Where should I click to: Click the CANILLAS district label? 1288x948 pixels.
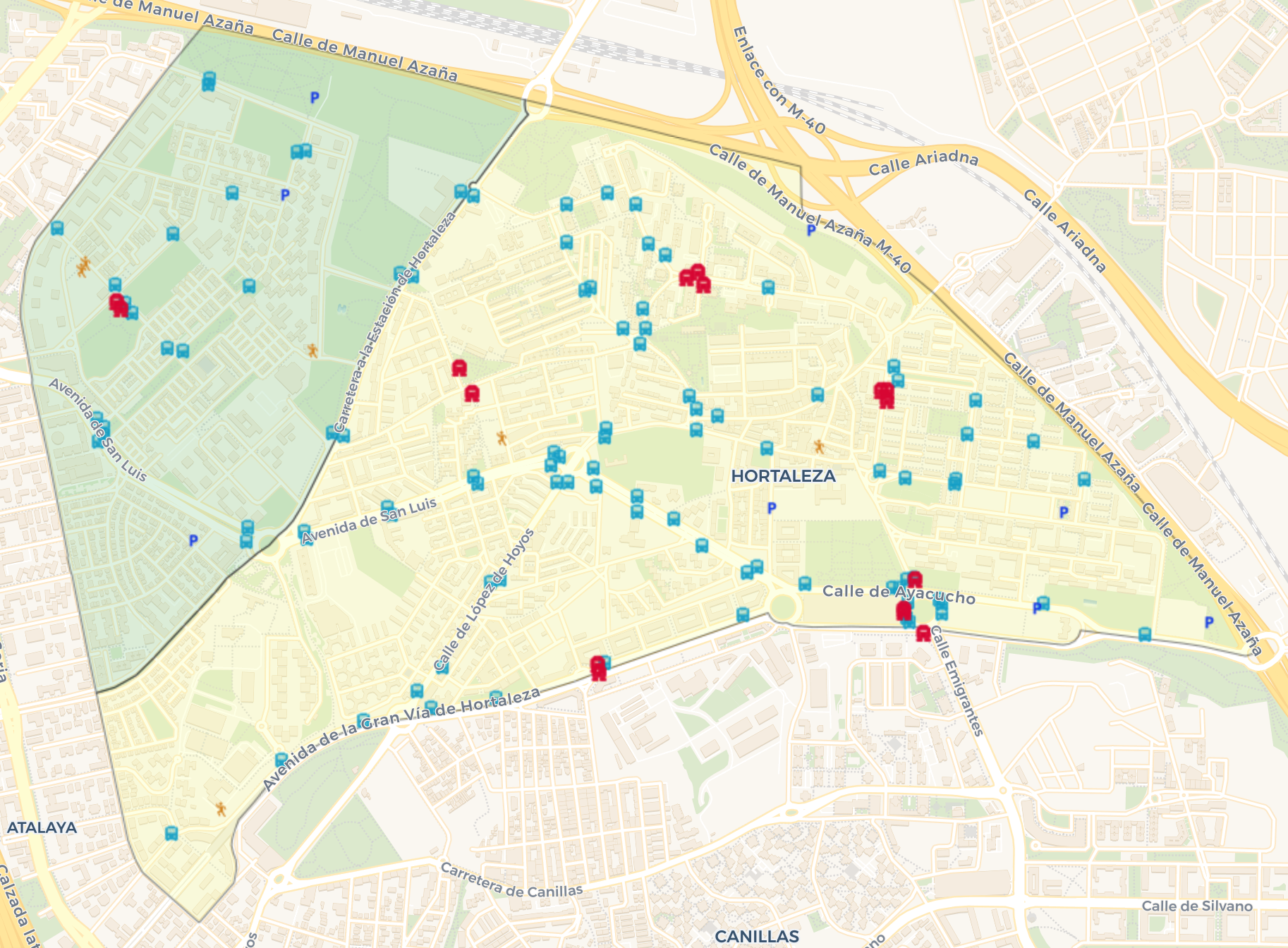[756, 936]
